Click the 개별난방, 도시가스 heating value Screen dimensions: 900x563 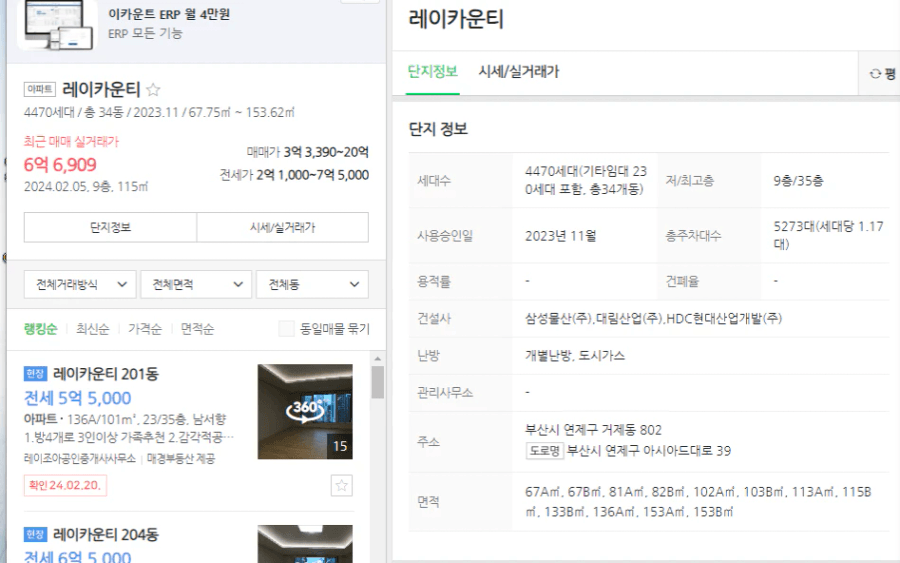point(575,356)
